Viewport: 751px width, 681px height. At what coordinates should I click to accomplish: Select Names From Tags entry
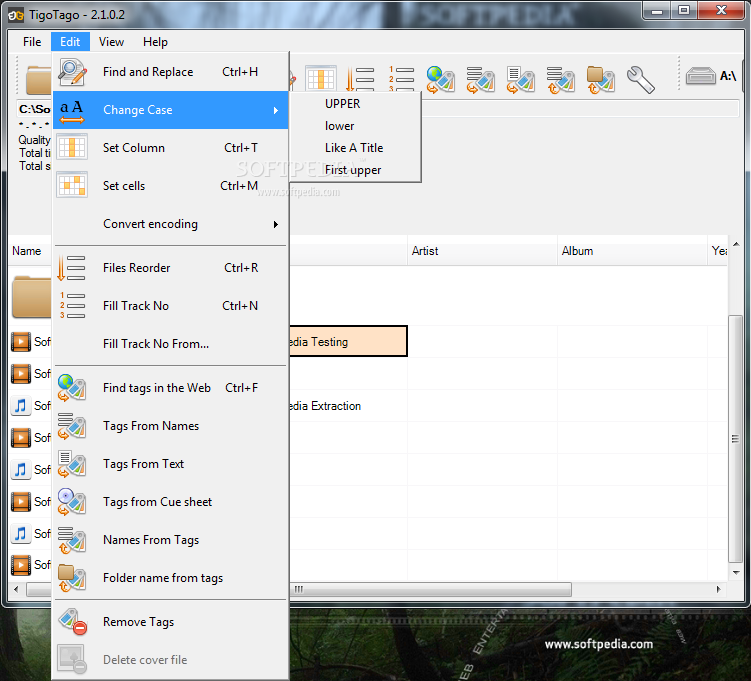(x=171, y=540)
